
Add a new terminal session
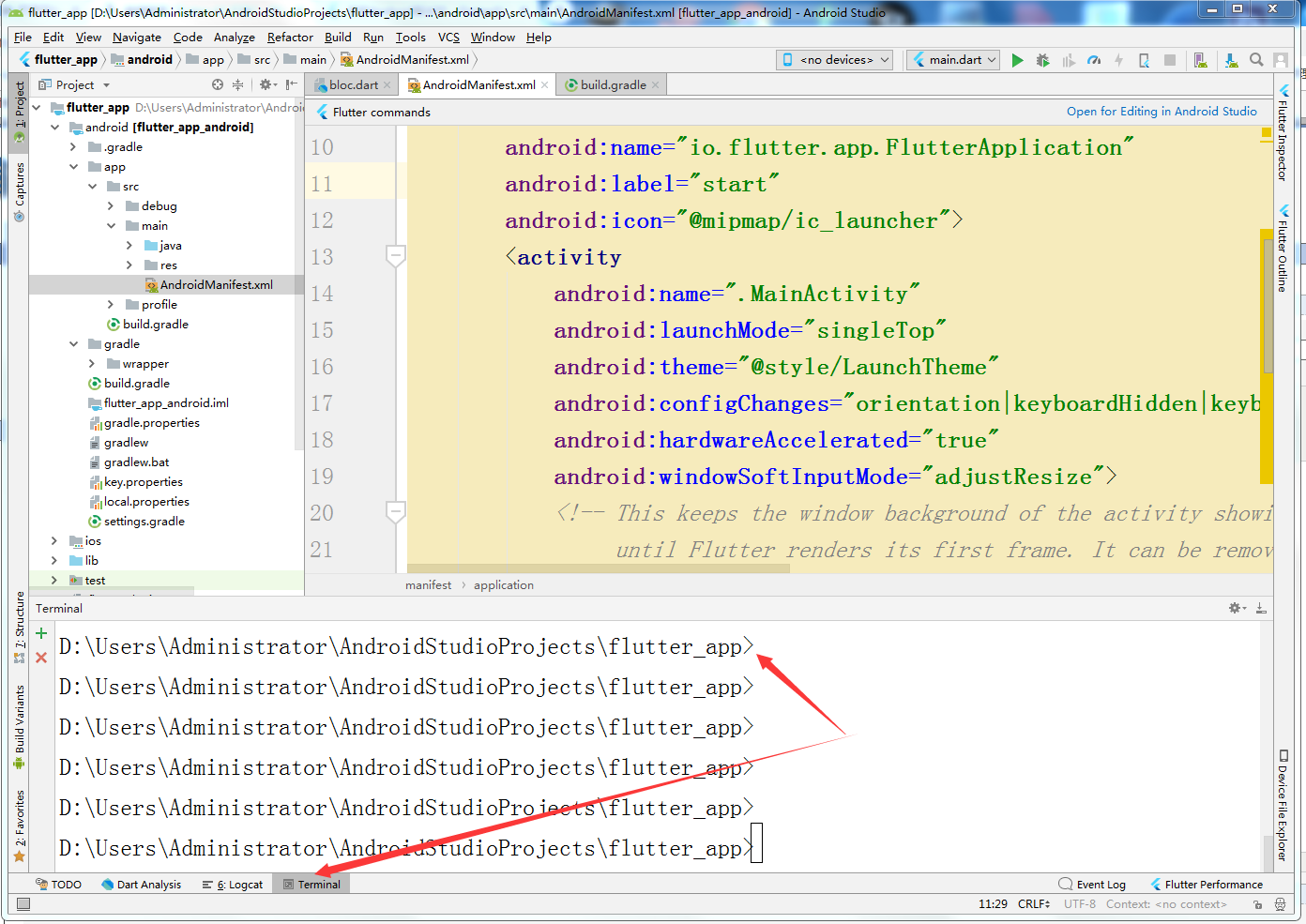41,633
